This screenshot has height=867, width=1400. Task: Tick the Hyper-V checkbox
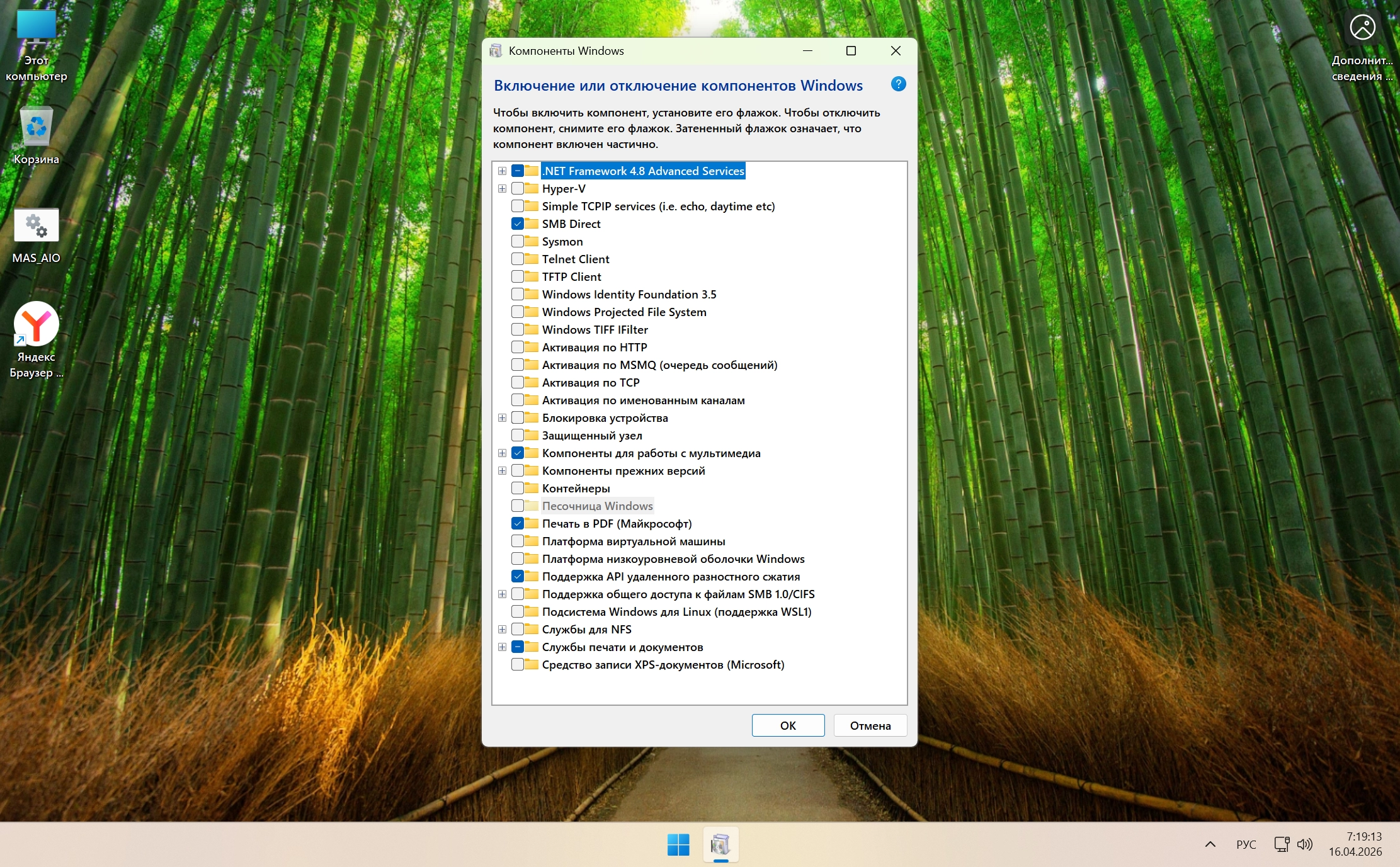click(518, 188)
